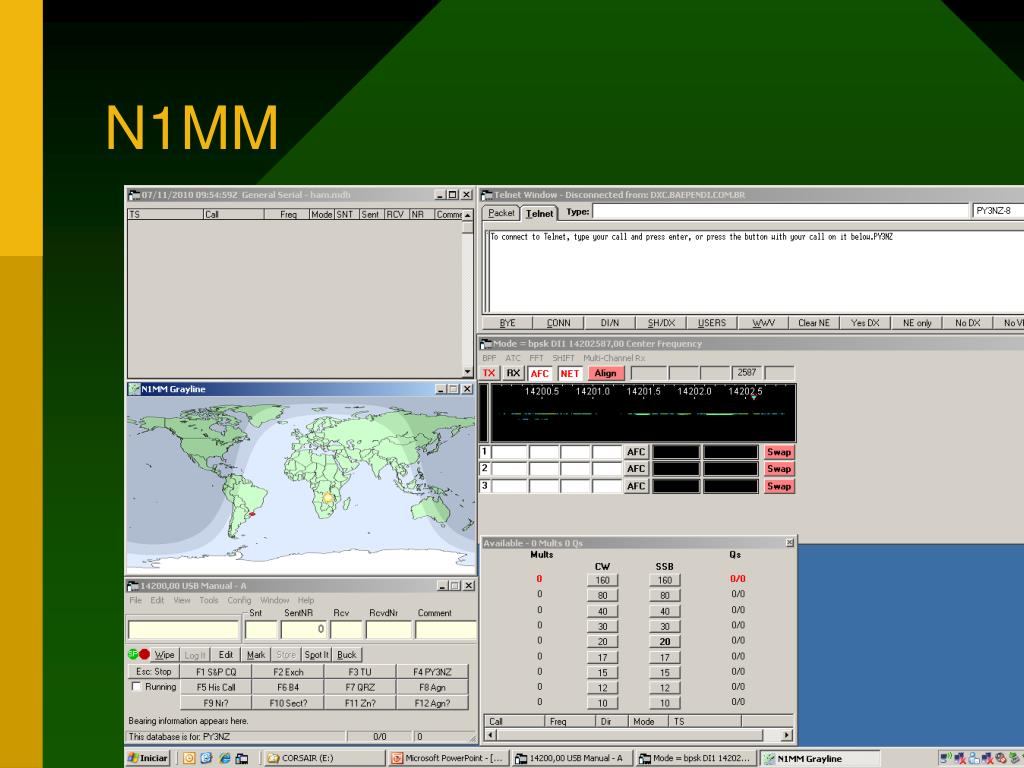Viewport: 1024px width, 768px height.
Task: Click the 2587 frequency offset field
Action: 746,373
